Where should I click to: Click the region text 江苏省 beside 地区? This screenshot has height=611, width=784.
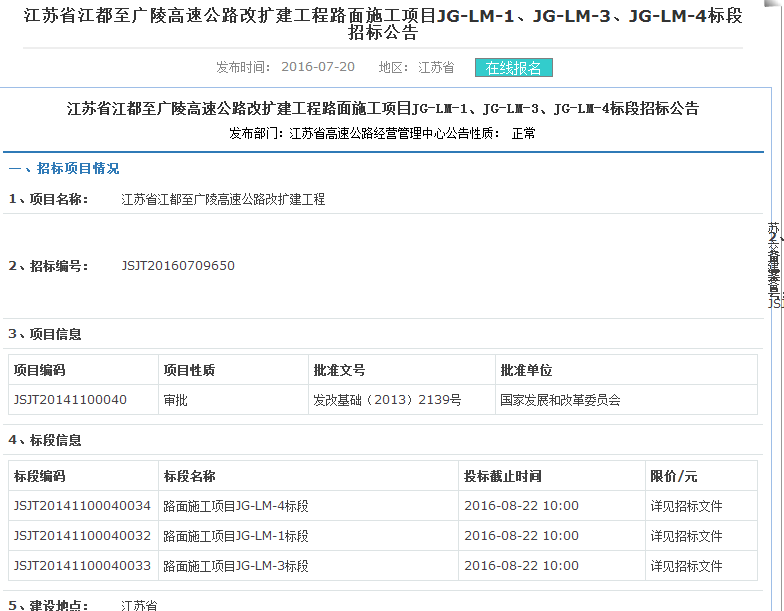tap(436, 68)
